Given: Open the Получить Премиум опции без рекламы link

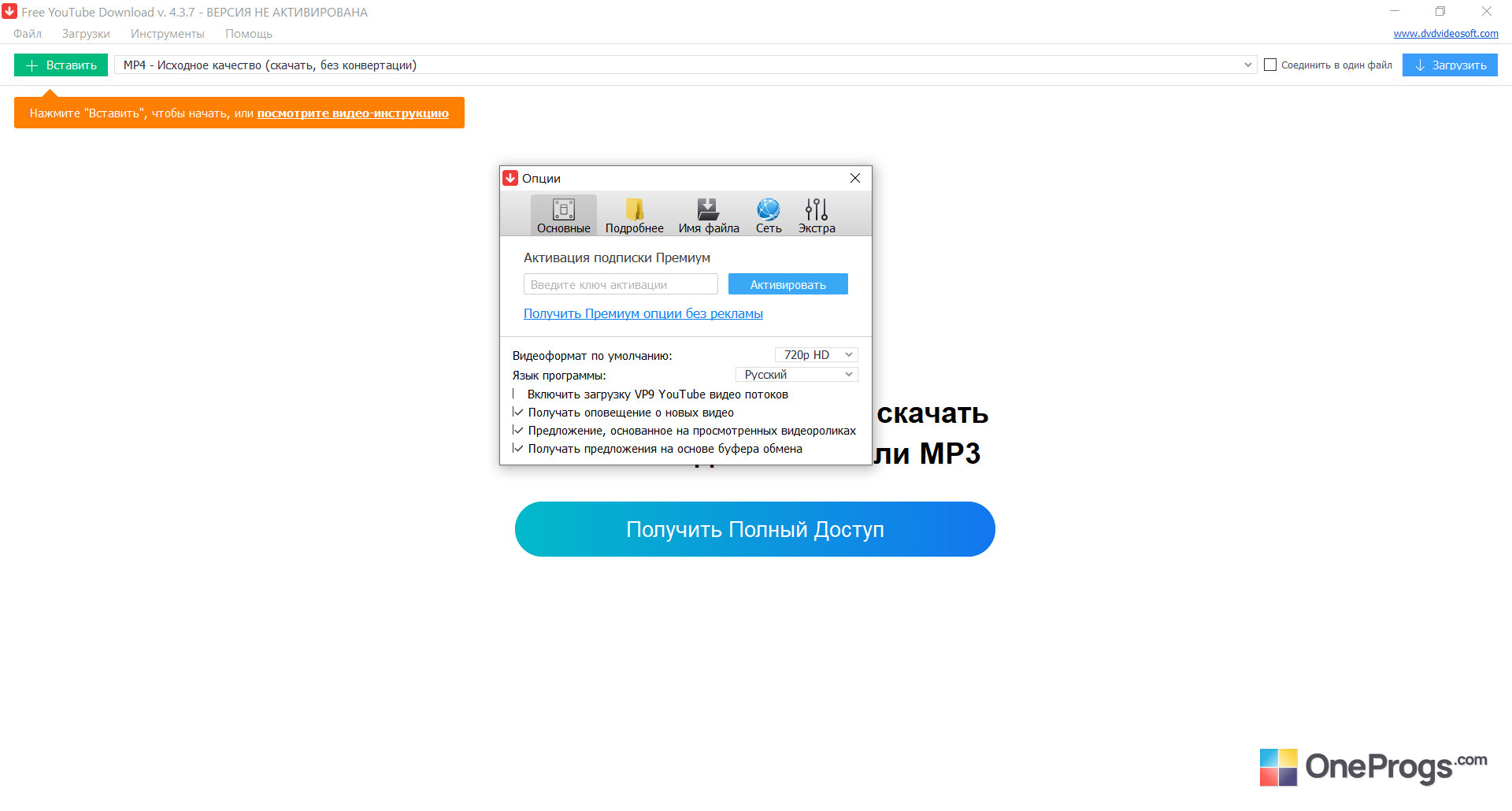Looking at the screenshot, I should [x=643, y=313].
